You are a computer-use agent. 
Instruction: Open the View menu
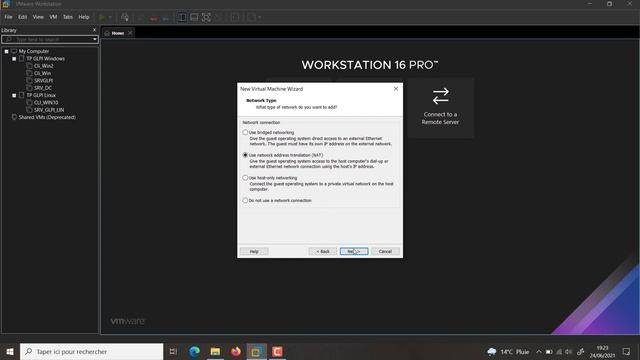click(x=38, y=17)
